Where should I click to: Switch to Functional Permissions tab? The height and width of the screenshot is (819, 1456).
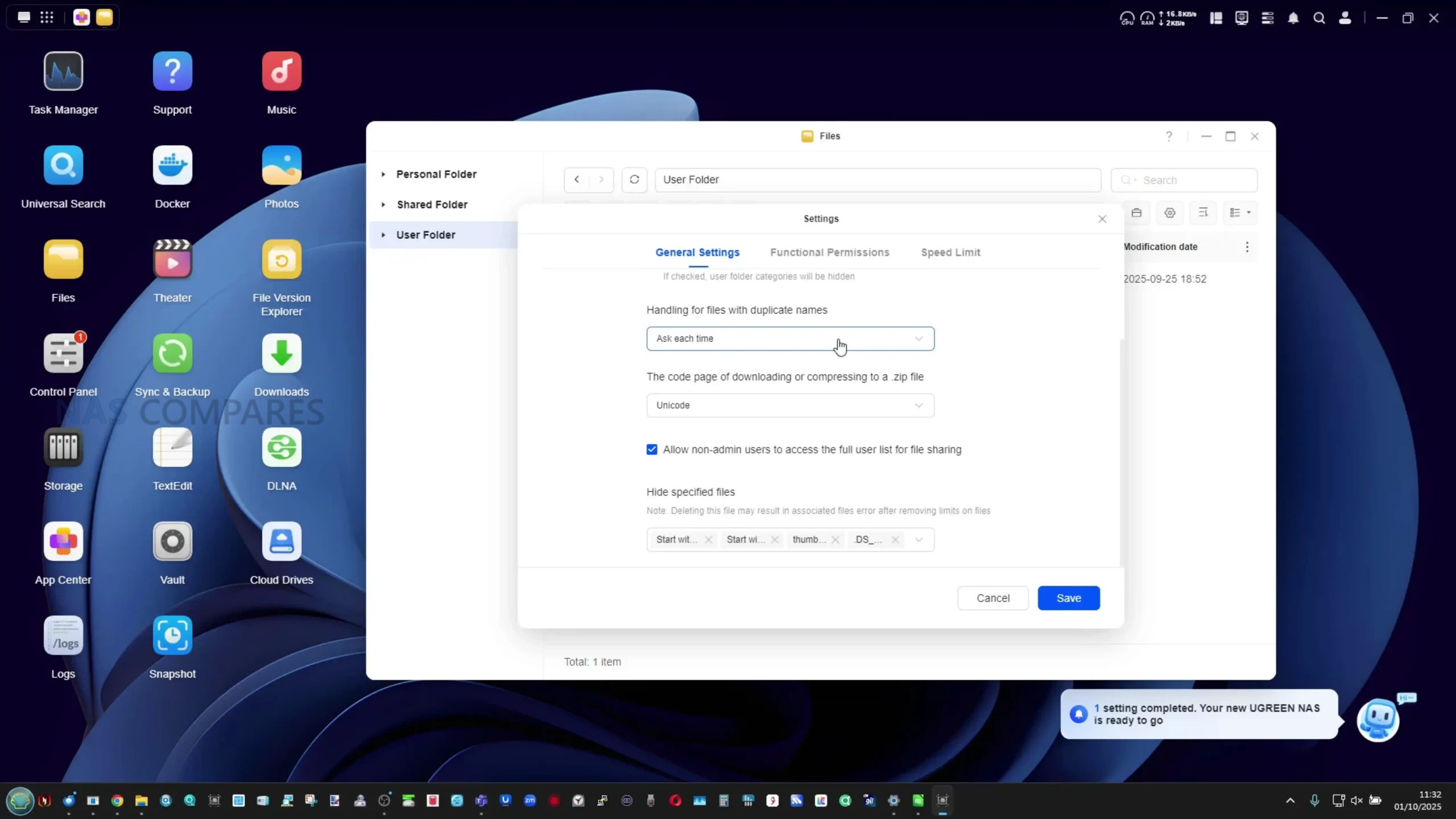(829, 253)
